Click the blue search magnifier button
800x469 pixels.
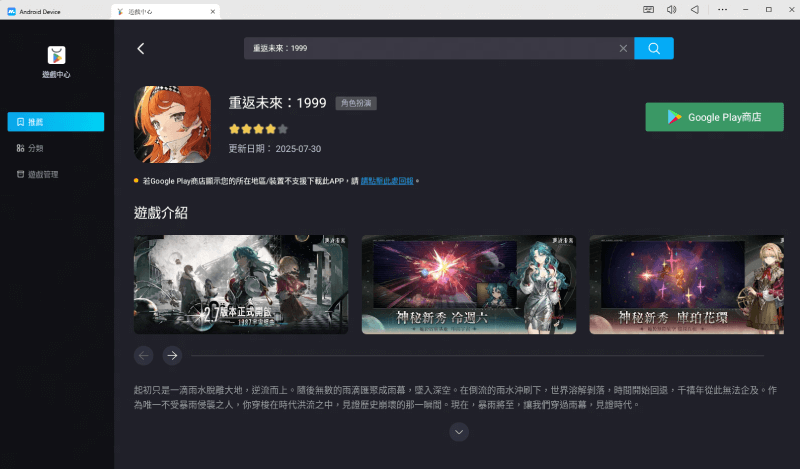(x=654, y=48)
